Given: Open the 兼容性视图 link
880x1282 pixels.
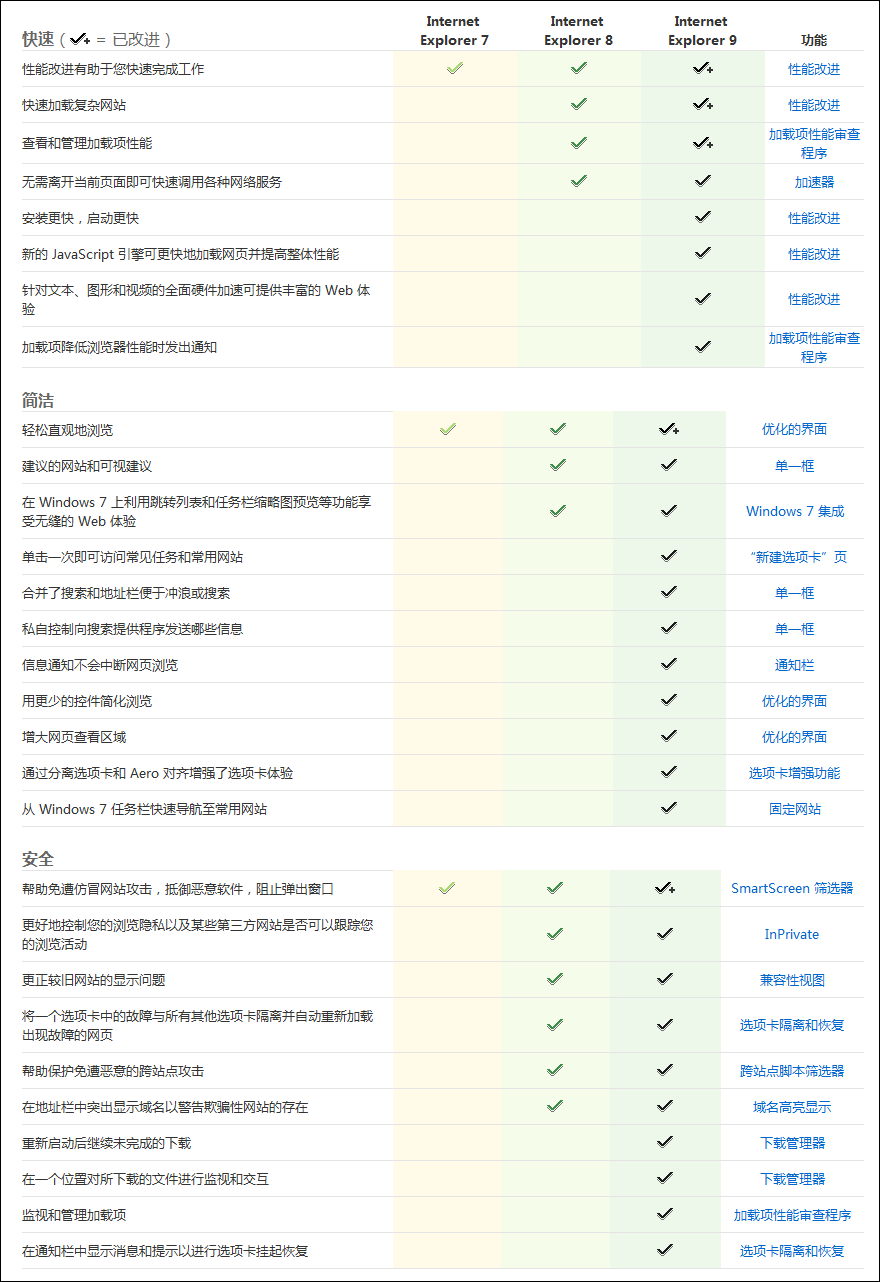Looking at the screenshot, I should pos(792,980).
